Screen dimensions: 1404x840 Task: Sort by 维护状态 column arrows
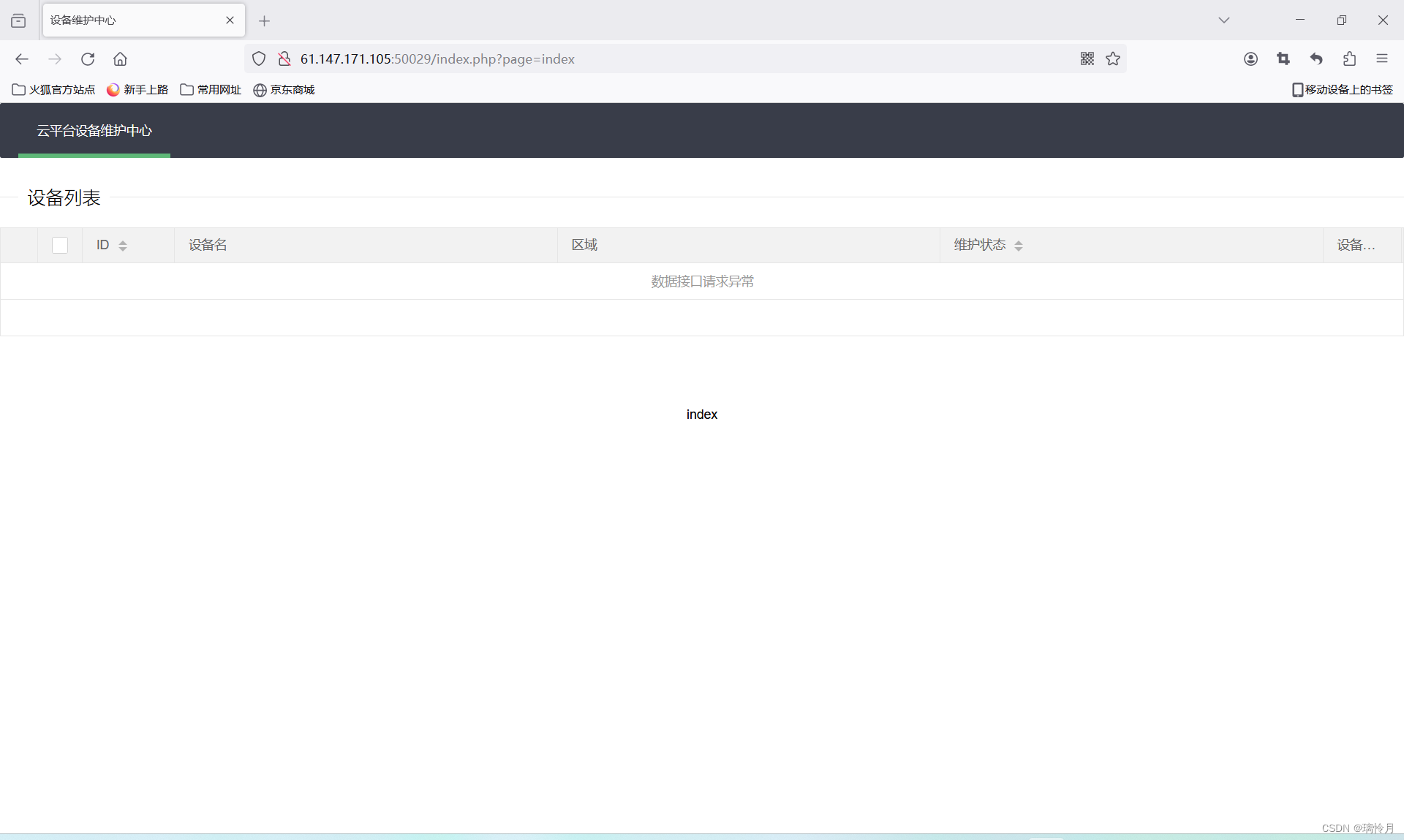coord(1019,246)
